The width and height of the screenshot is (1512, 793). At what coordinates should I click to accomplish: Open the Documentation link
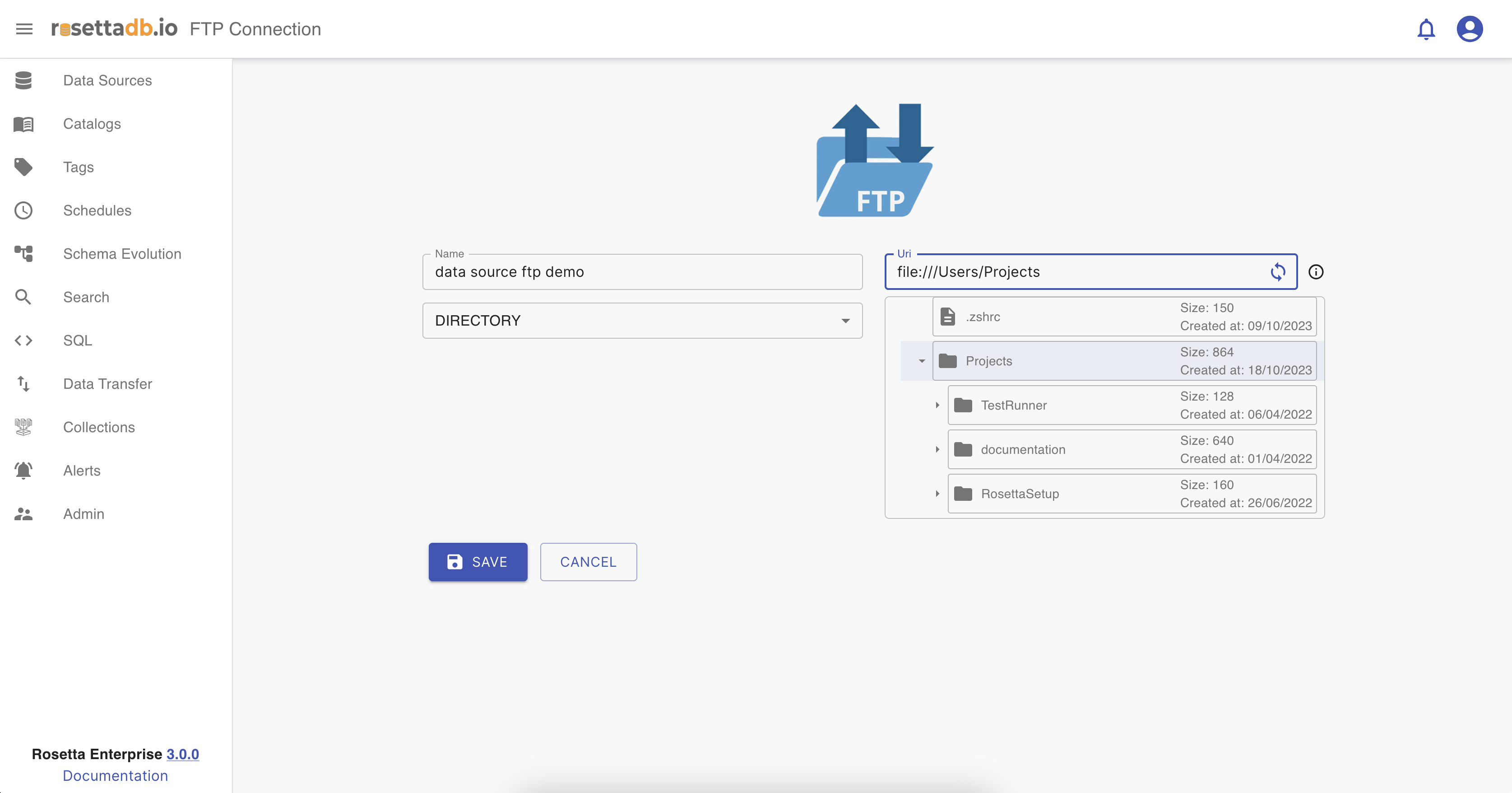pyautogui.click(x=115, y=775)
